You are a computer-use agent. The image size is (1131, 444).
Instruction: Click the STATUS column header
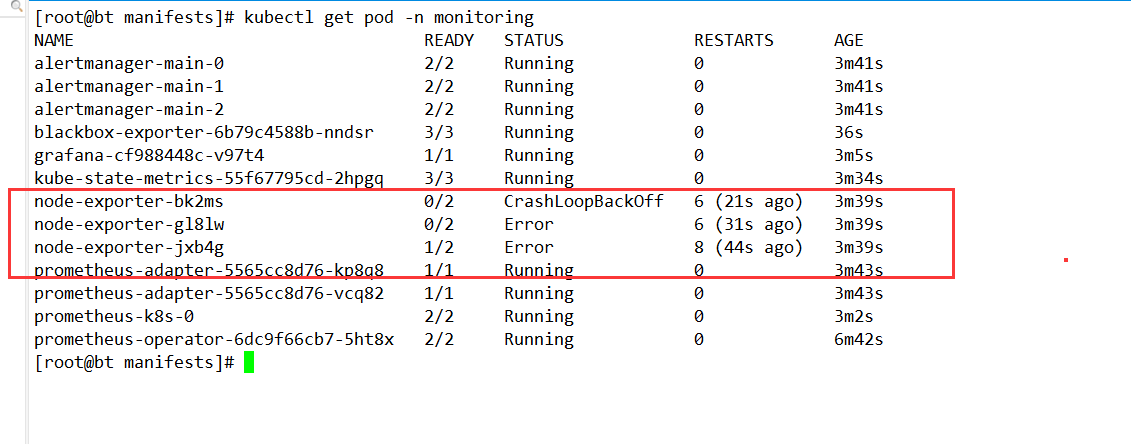click(534, 40)
